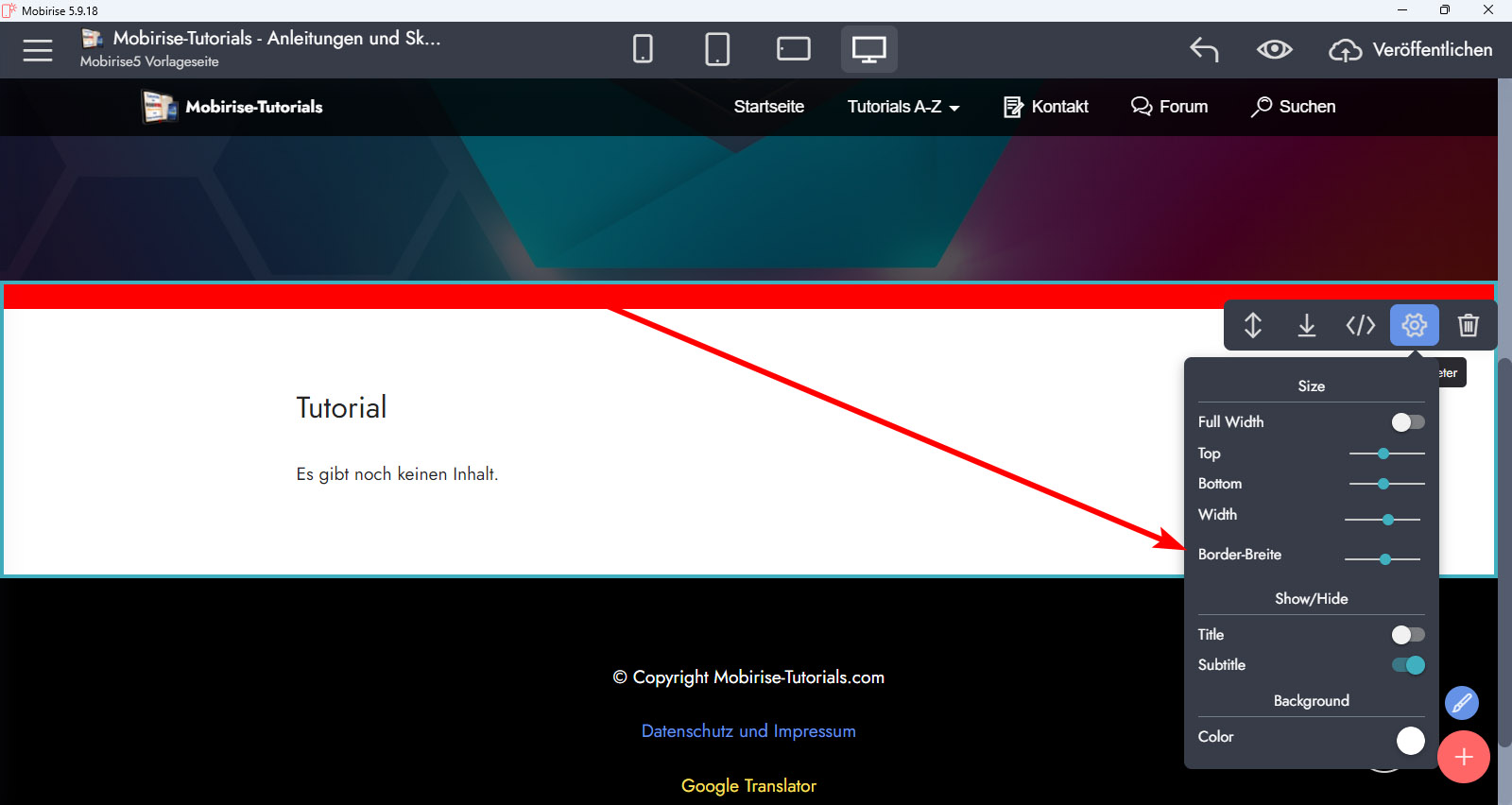Click the 'Es gibt noch keinen Inhalt.' text

point(397,474)
